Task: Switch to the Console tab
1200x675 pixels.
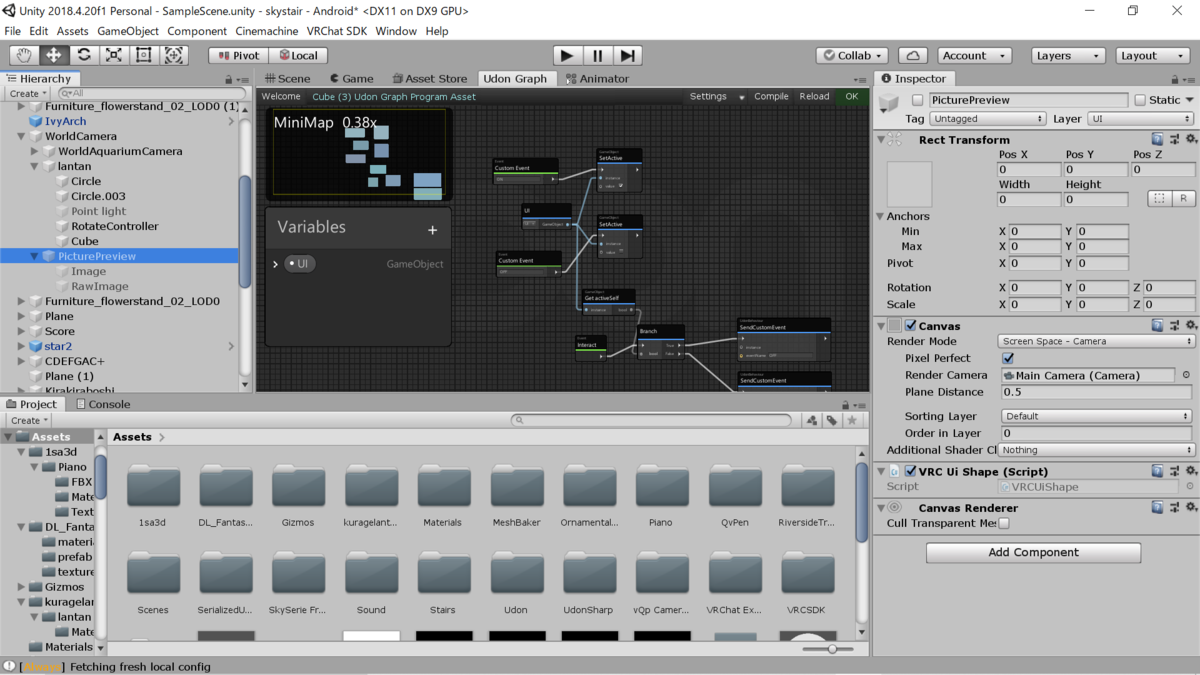Action: [x=102, y=404]
